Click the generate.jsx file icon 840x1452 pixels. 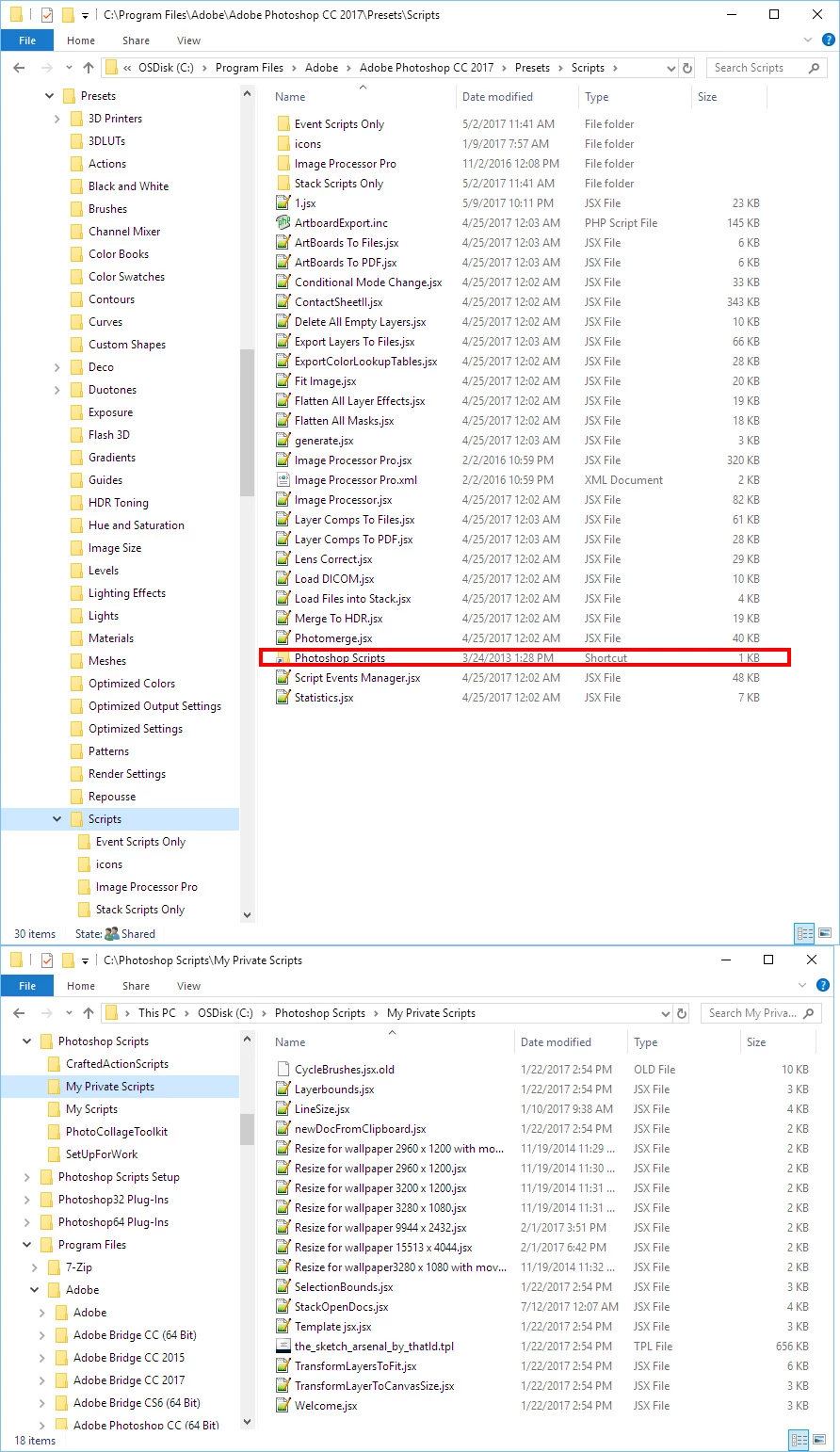(x=283, y=440)
